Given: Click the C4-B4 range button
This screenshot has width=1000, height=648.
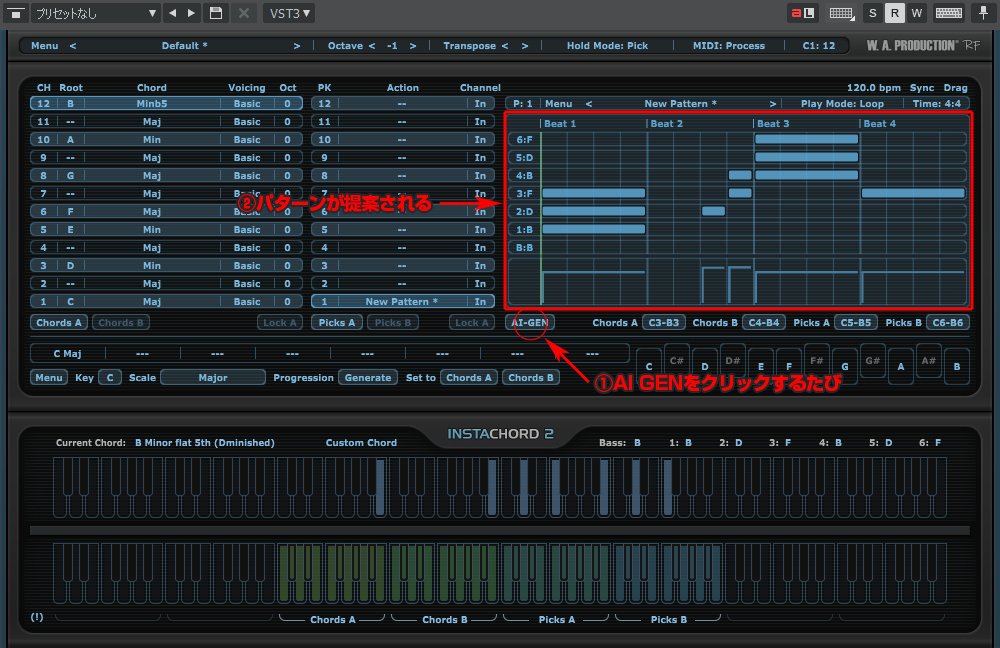Looking at the screenshot, I should [x=764, y=323].
